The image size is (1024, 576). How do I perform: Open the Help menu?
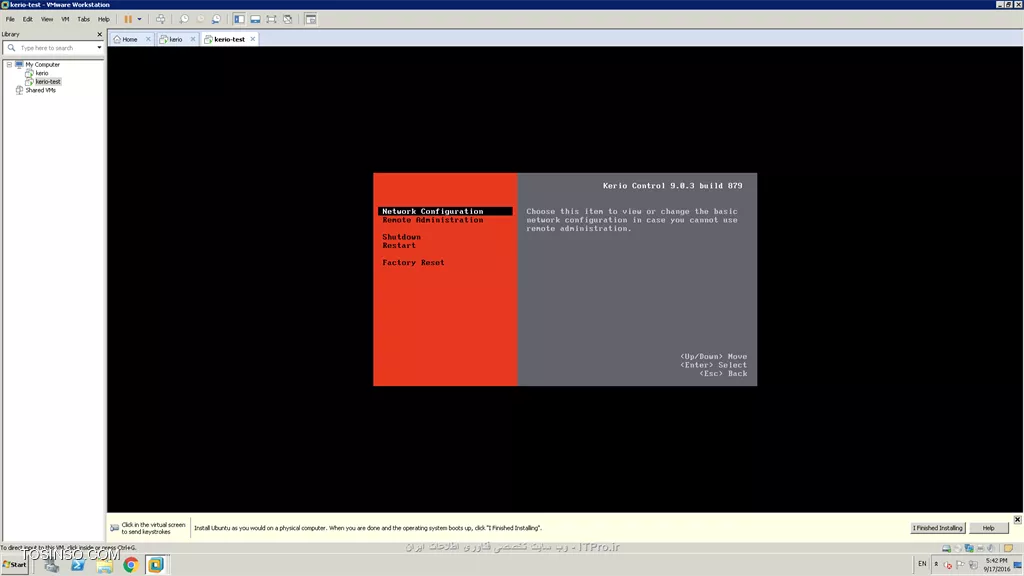pos(104,20)
